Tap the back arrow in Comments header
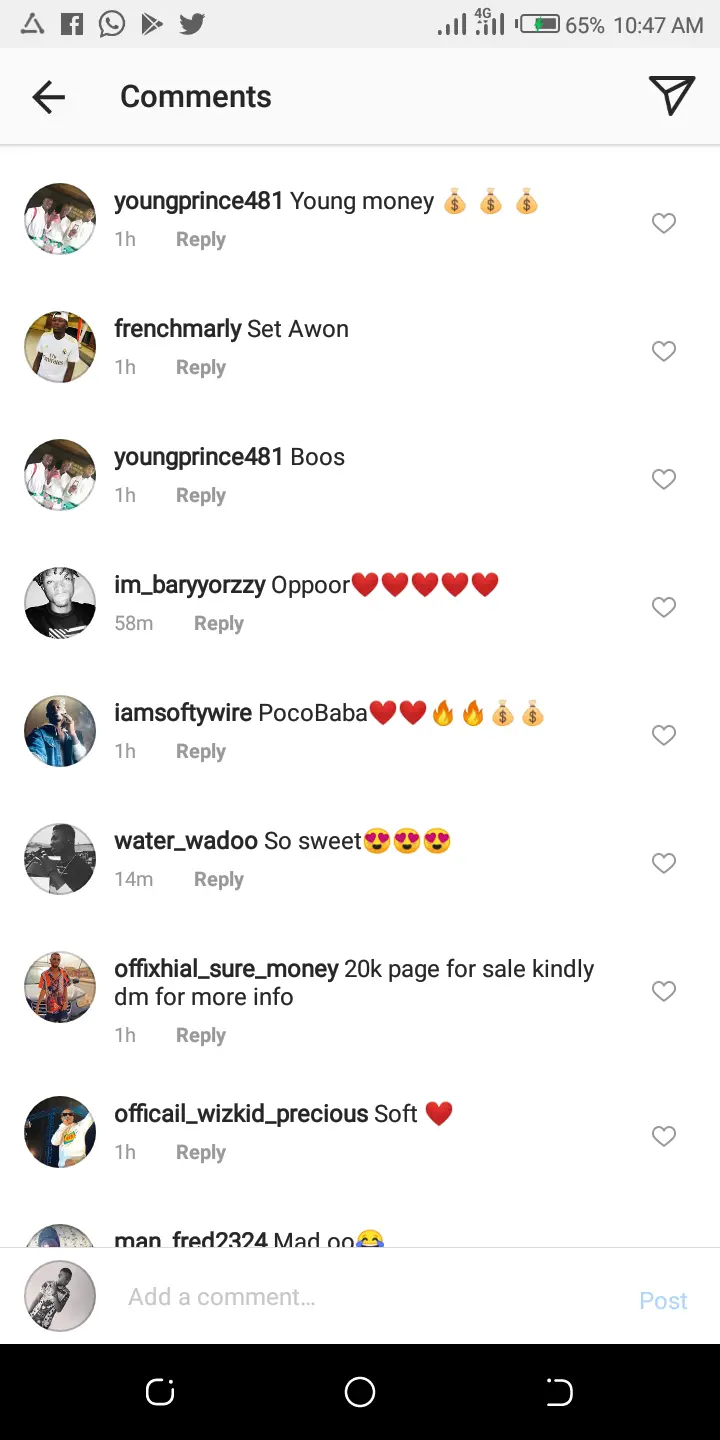This screenshot has width=720, height=1440. 48,97
